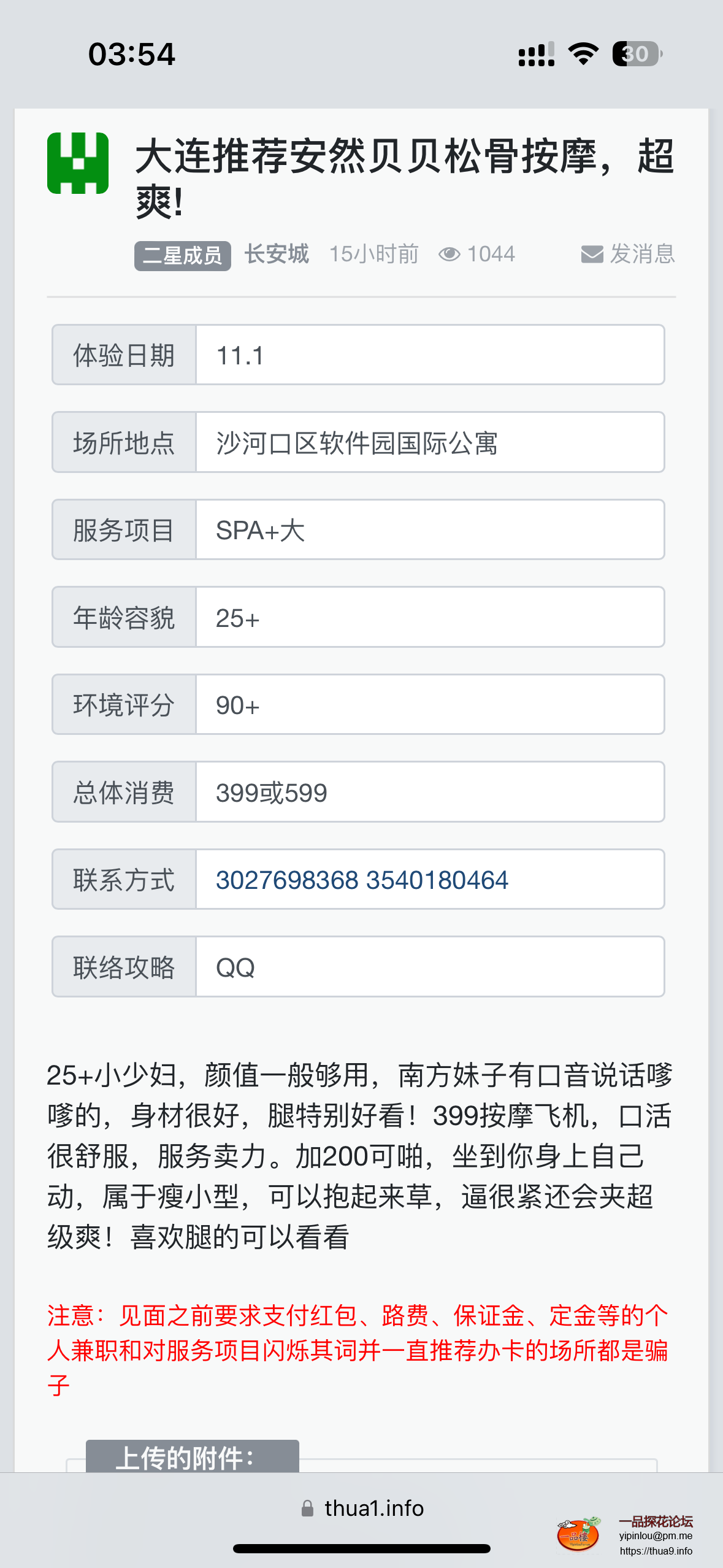
Task: Click the 发消息 send message link
Action: click(x=641, y=254)
